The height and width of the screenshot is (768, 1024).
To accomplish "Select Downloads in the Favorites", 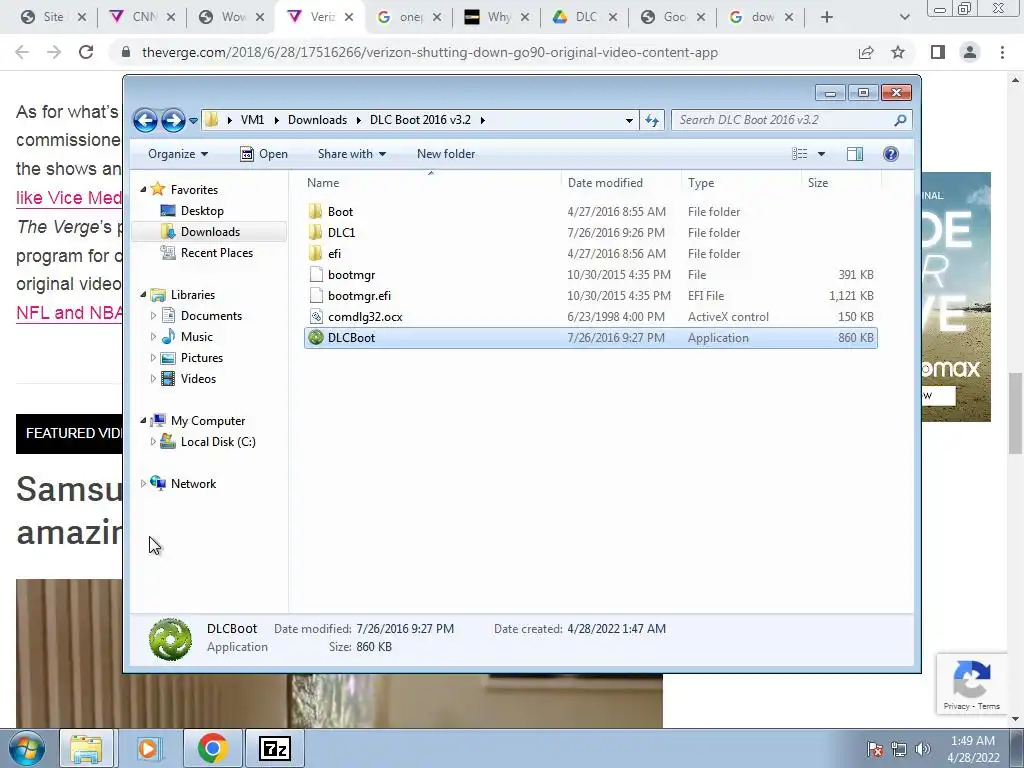I will tap(209, 232).
